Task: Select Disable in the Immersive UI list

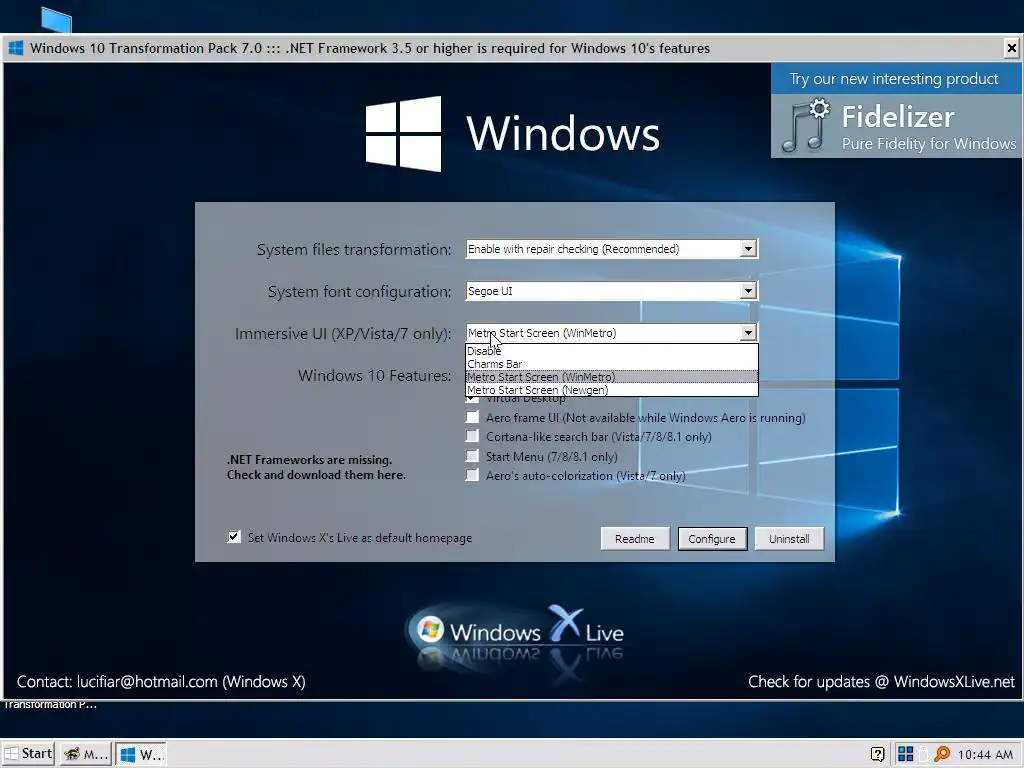Action: coord(612,351)
